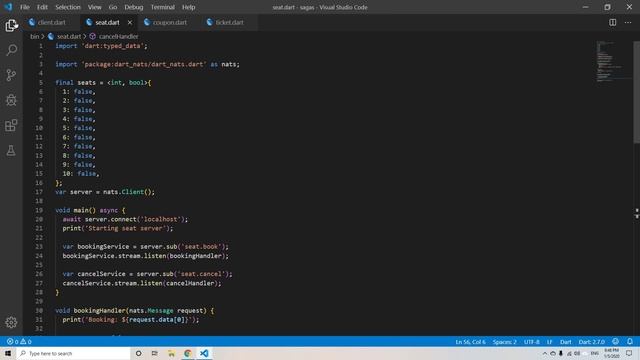Open errors and warnings count in status bar
The height and width of the screenshot is (360, 640).
click(x=19, y=342)
